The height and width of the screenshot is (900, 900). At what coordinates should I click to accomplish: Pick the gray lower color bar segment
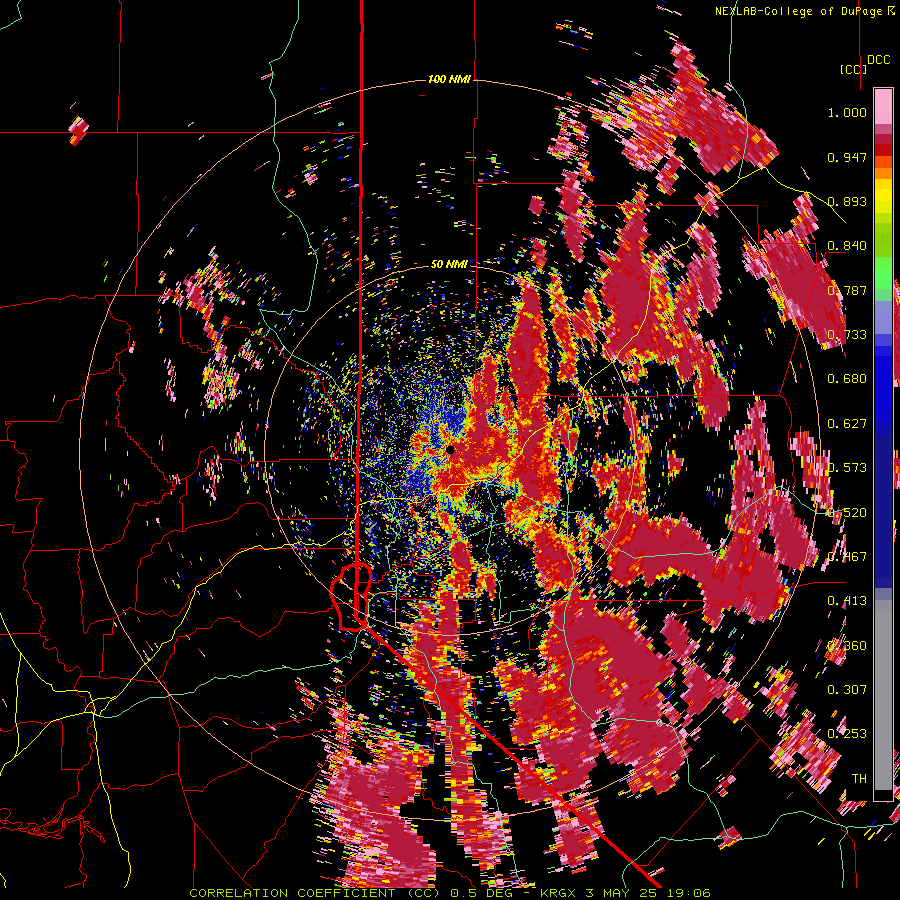click(883, 695)
